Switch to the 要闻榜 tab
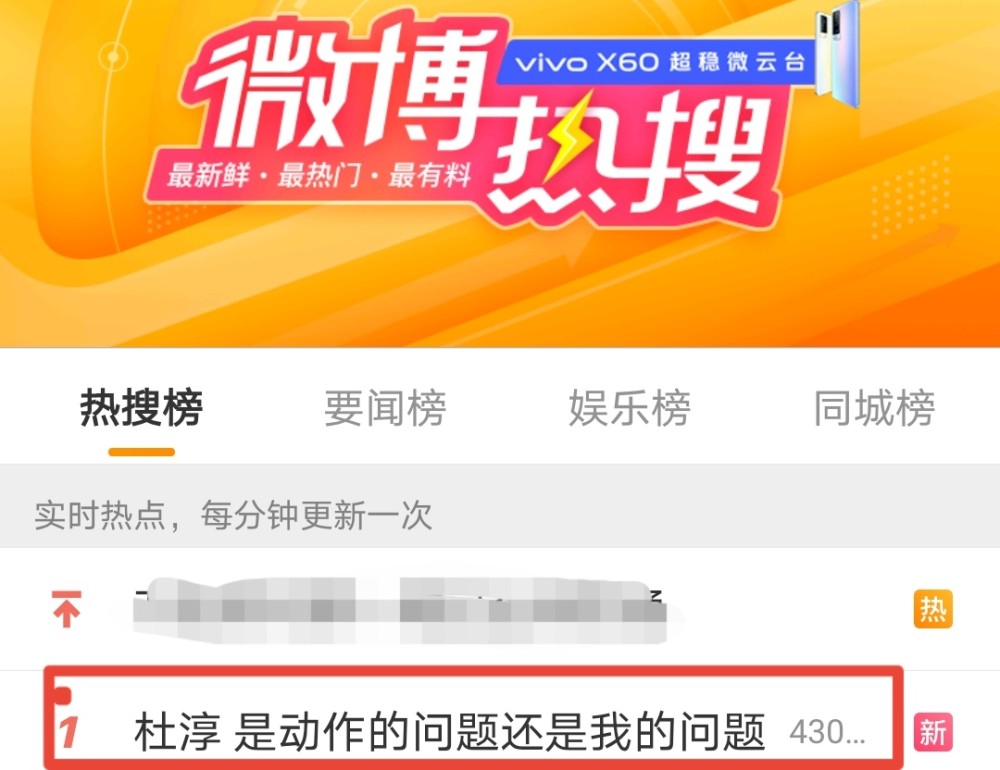Viewport: 1000px width, 770px height. point(385,408)
